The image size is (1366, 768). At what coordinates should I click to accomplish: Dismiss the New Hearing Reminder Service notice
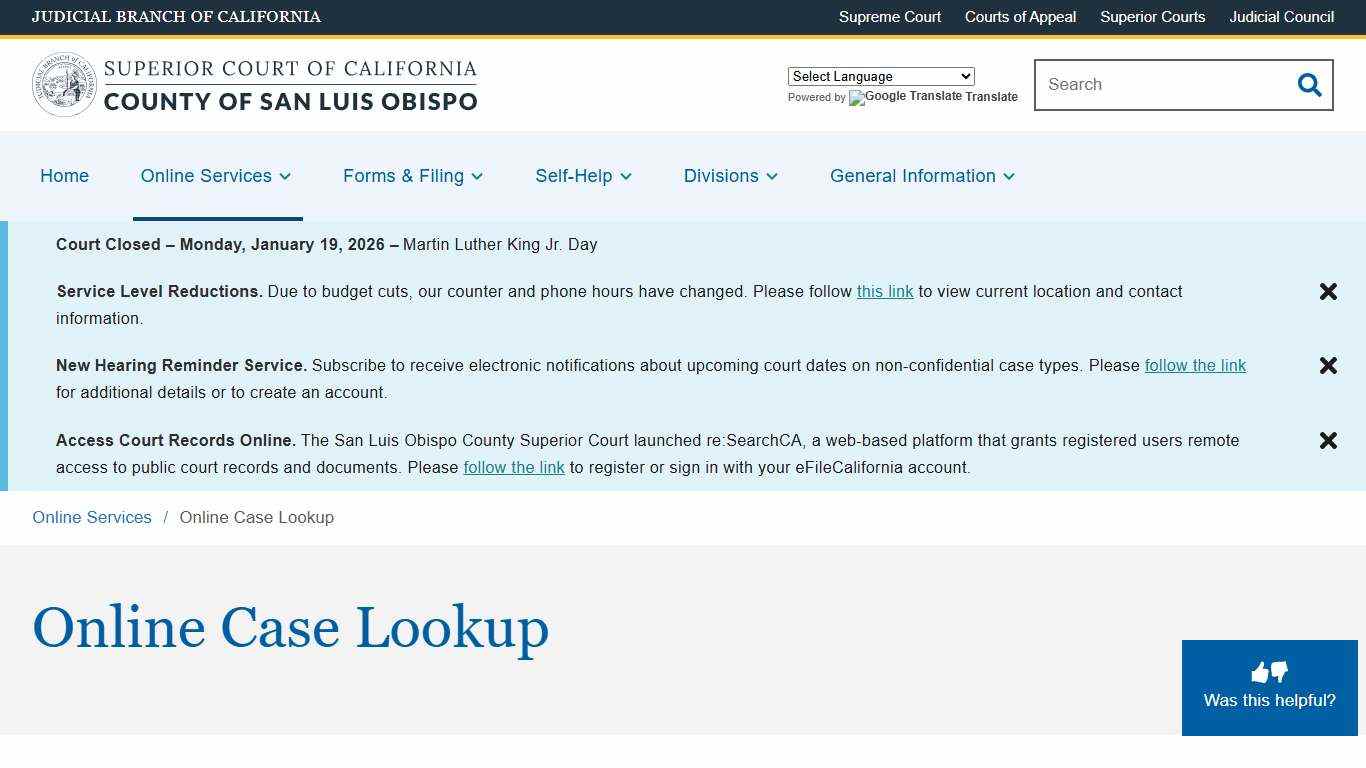coord(1328,365)
